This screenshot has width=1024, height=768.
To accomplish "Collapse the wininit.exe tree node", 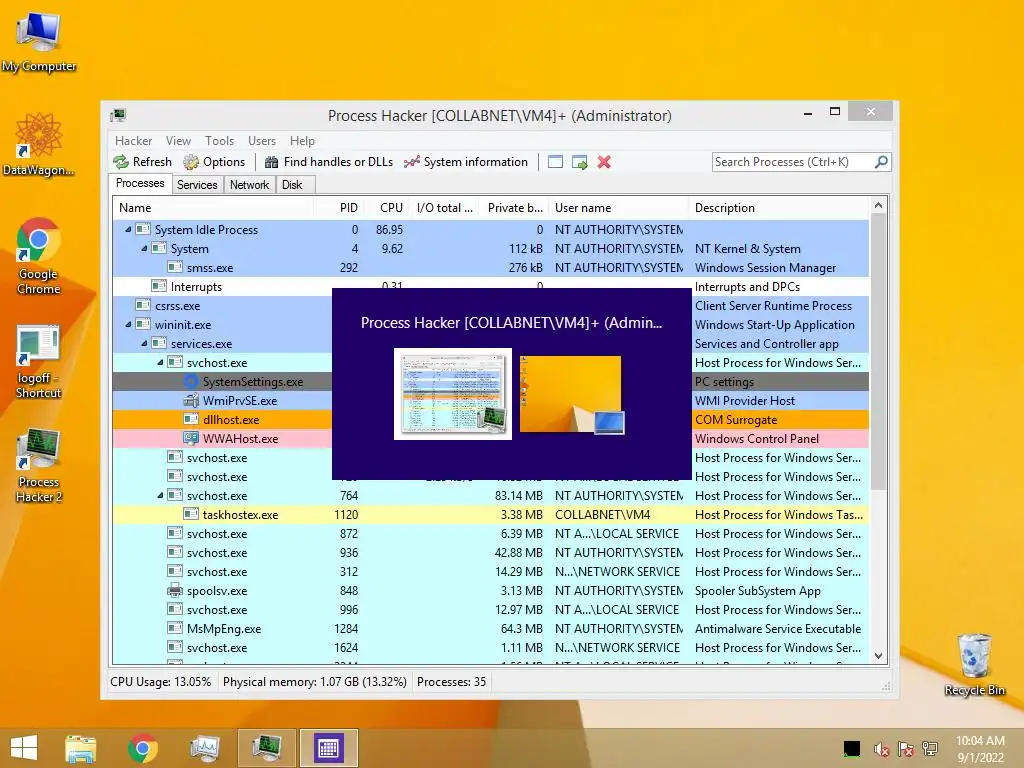I will [x=128, y=324].
